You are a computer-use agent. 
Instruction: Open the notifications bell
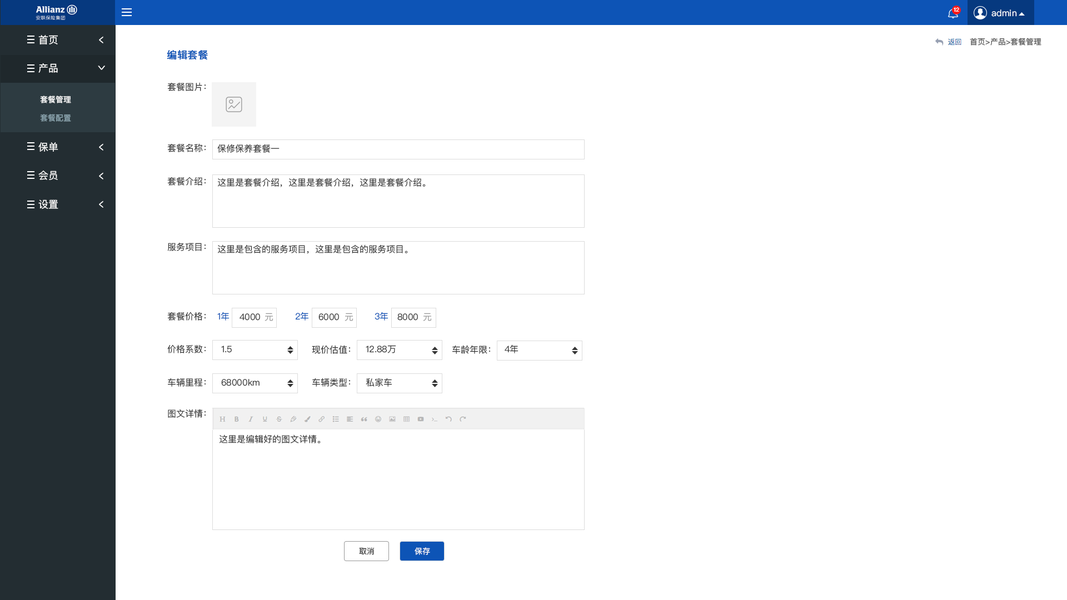point(953,13)
